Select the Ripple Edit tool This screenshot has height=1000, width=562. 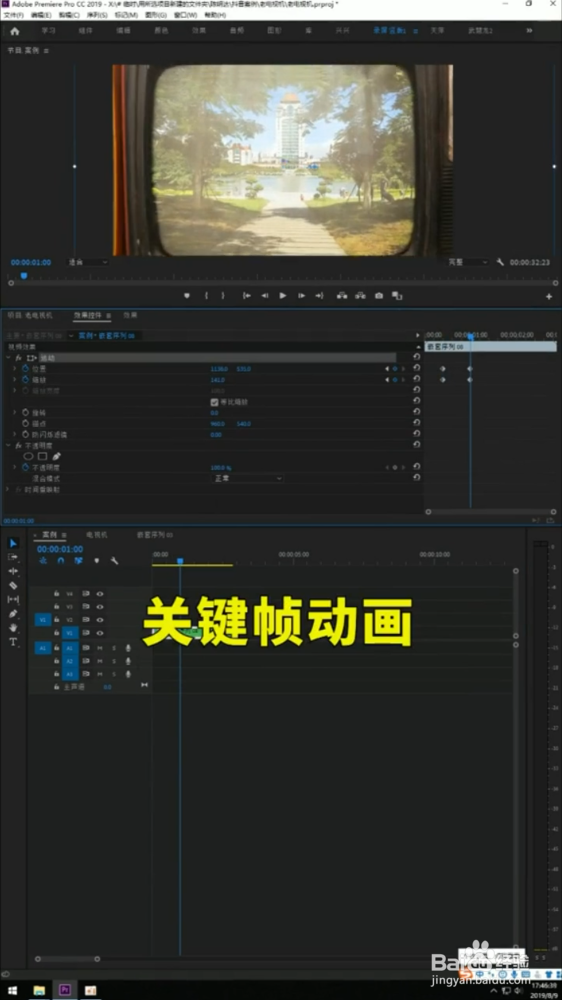(x=13, y=571)
